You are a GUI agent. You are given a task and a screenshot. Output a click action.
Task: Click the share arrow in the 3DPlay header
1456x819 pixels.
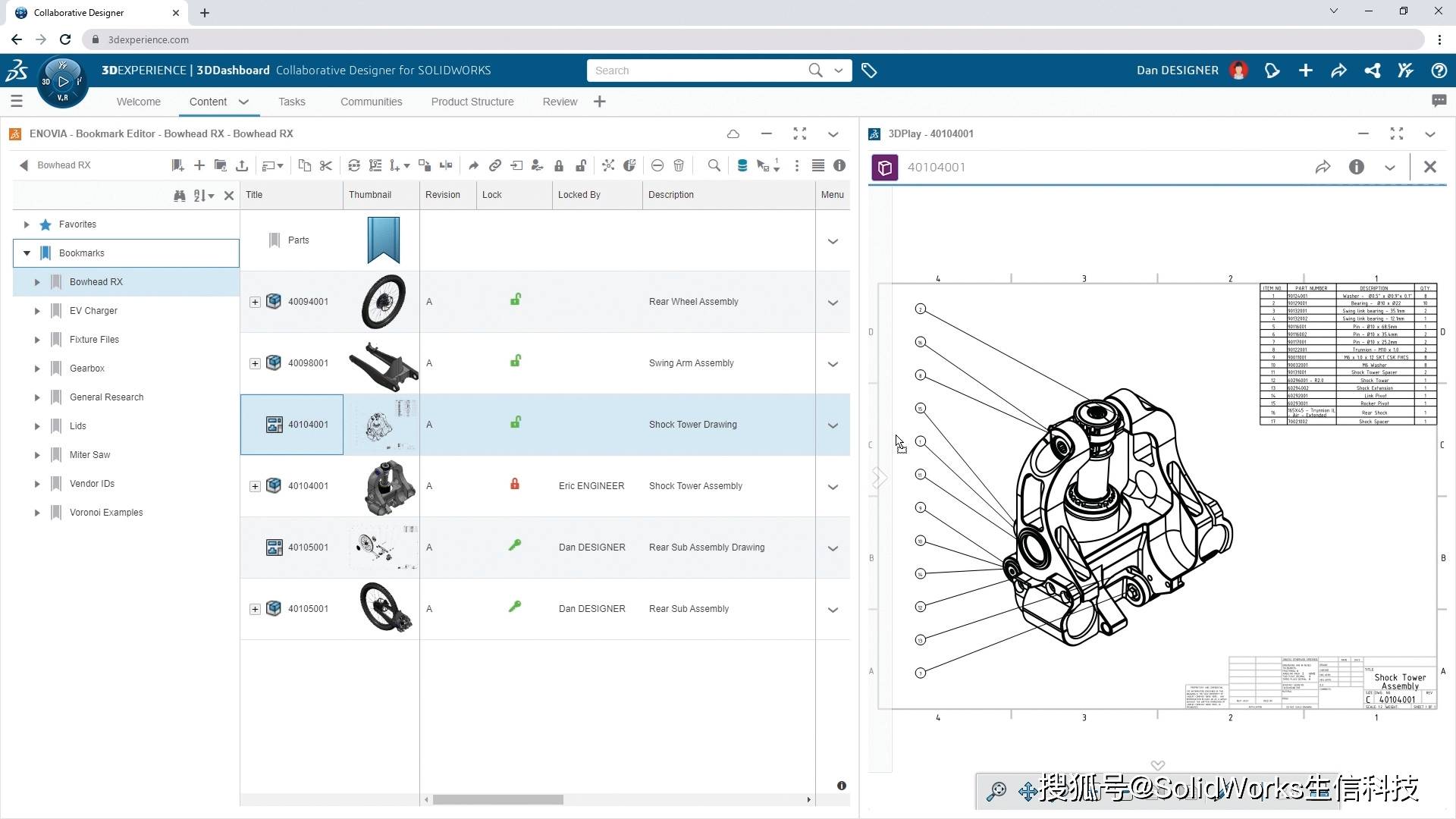click(x=1323, y=167)
